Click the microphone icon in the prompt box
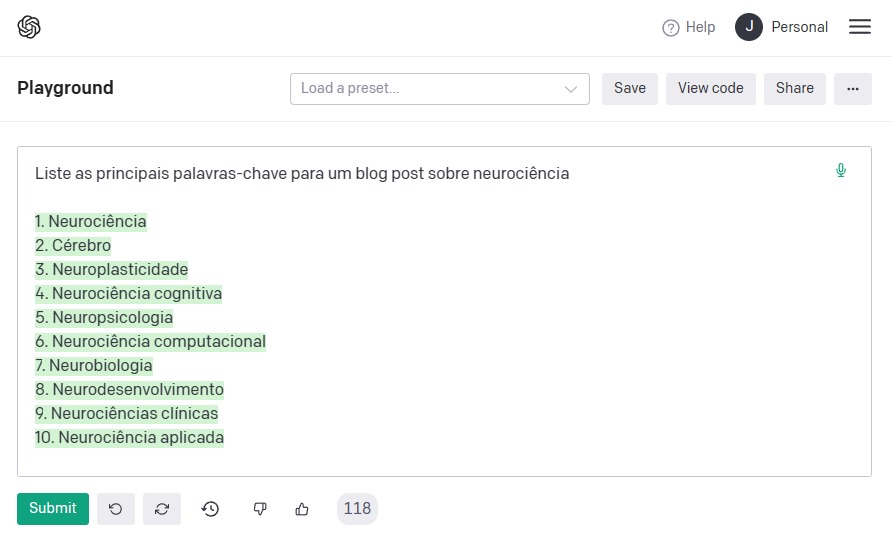The image size is (892, 541). pos(841,171)
